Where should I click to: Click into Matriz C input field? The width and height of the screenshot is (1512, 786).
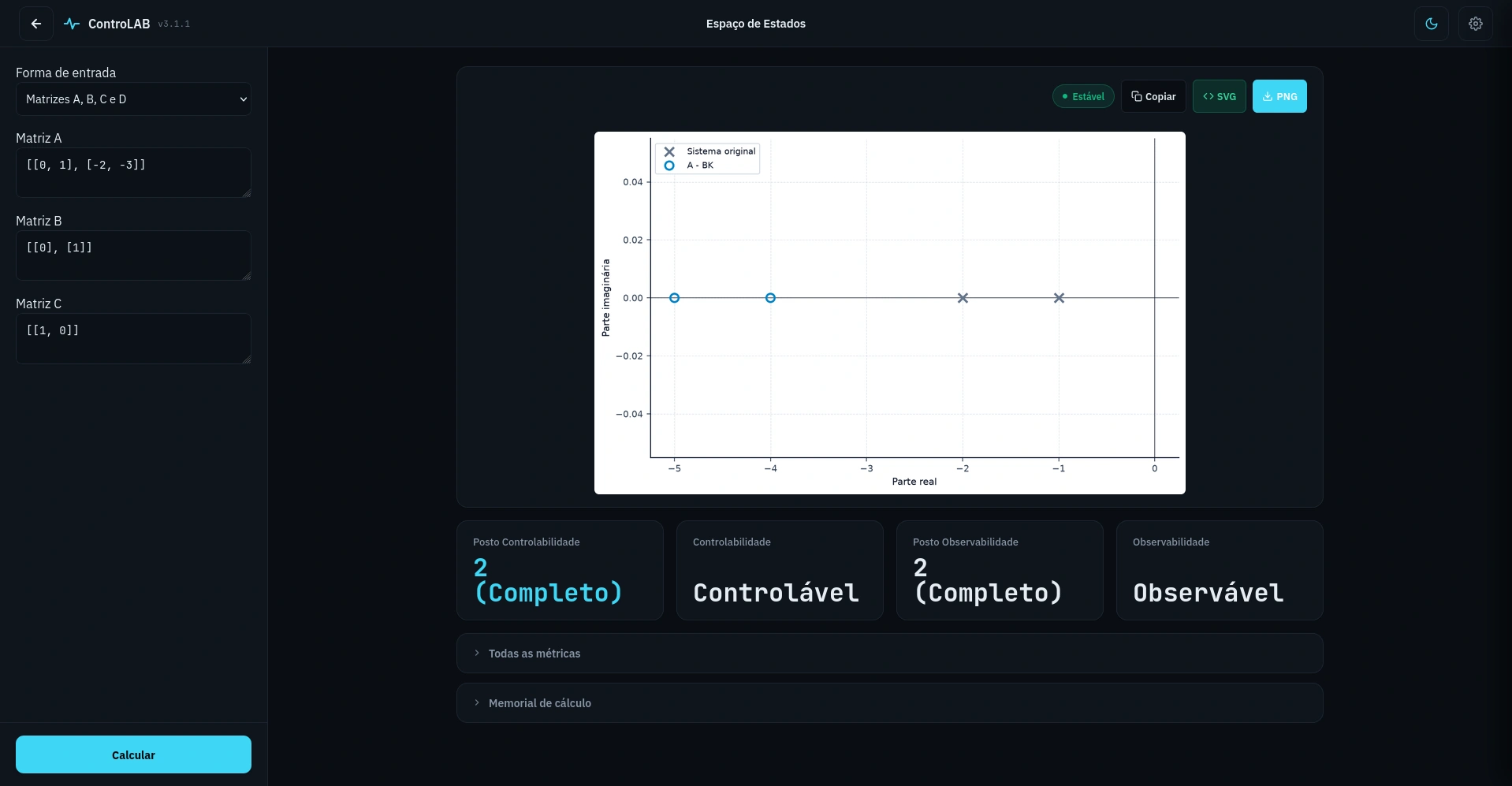click(x=133, y=338)
